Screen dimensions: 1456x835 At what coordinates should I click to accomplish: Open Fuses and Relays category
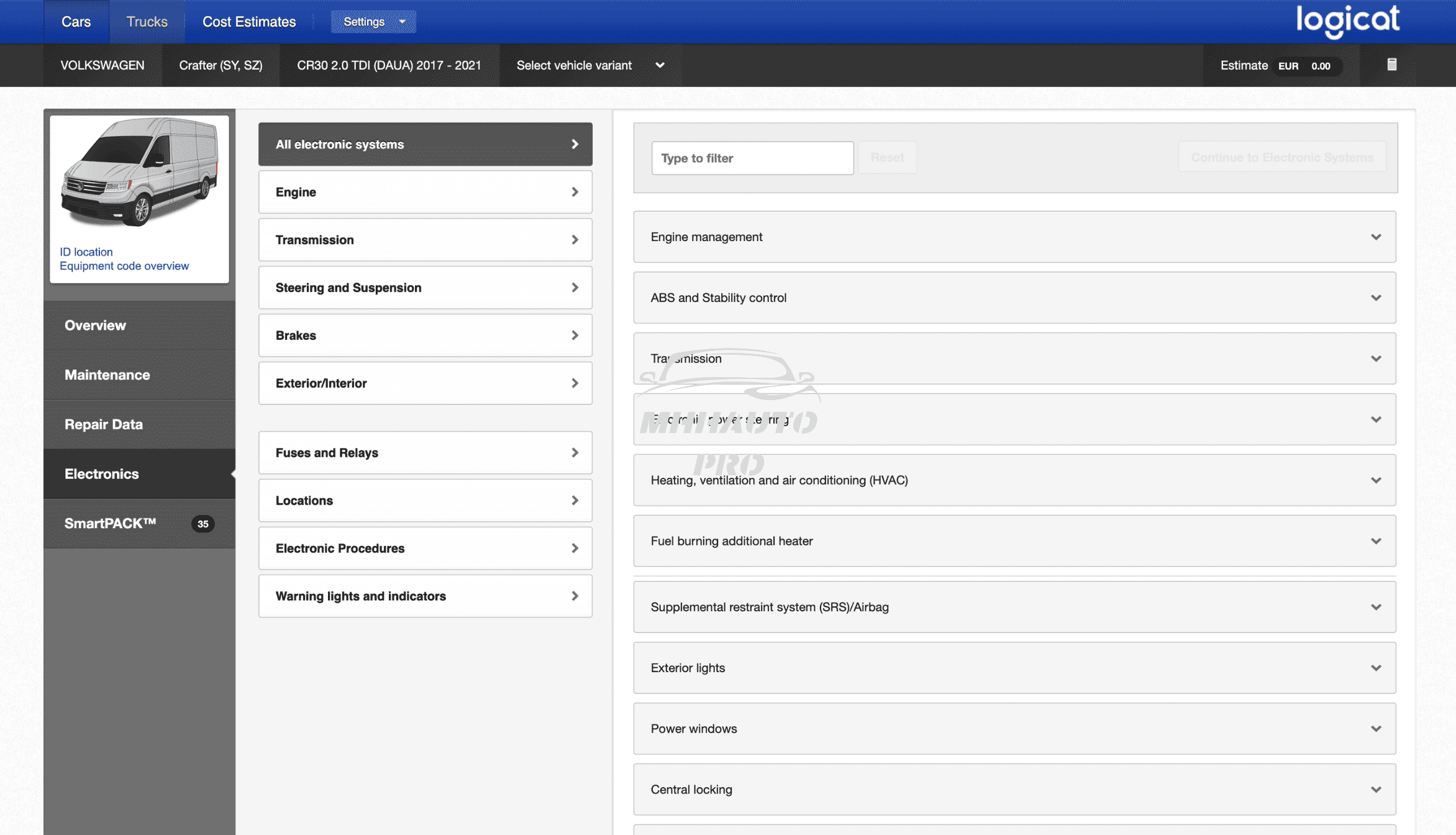(x=425, y=453)
